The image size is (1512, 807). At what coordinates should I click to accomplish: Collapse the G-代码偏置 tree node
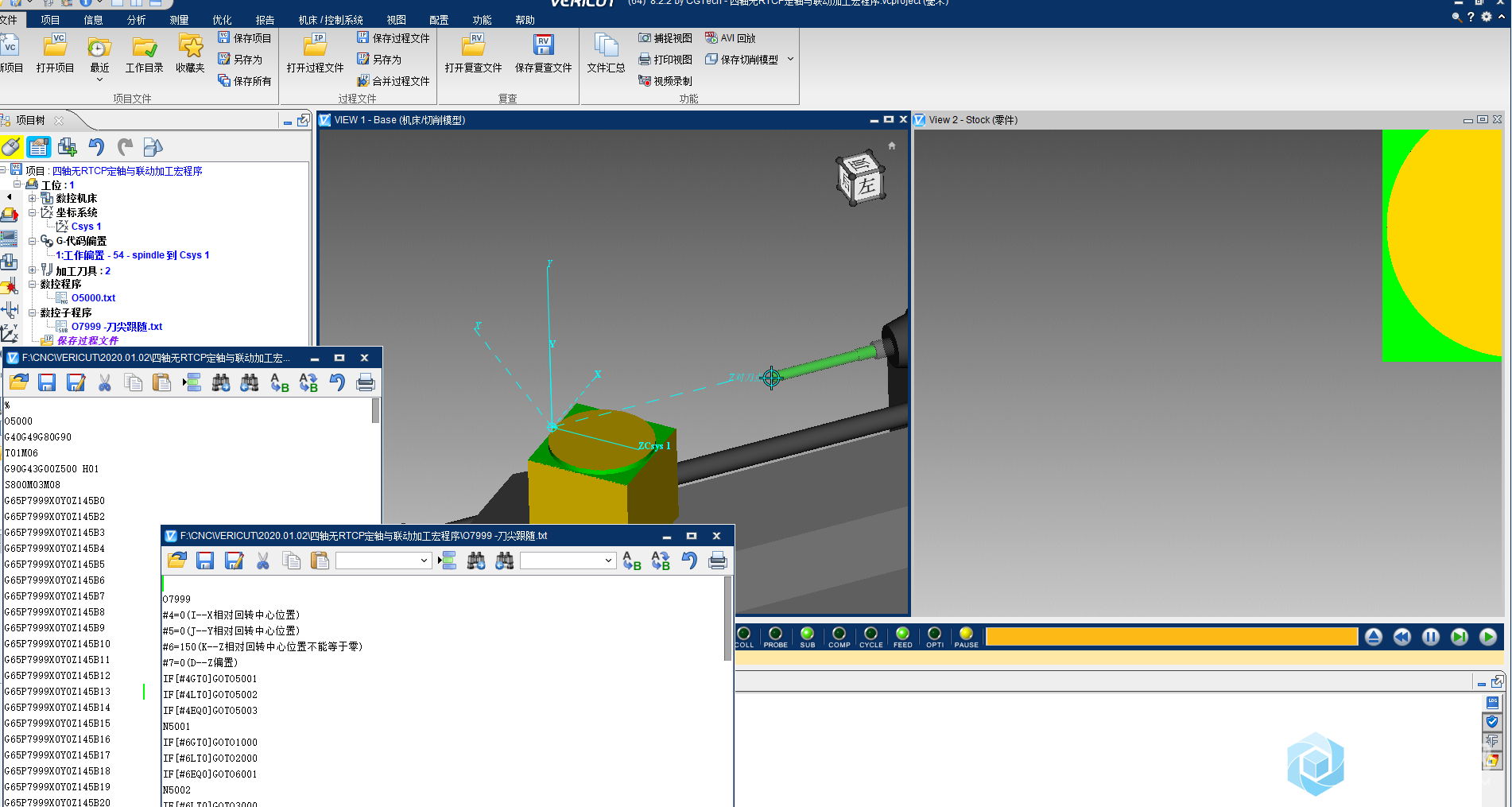tap(32, 241)
